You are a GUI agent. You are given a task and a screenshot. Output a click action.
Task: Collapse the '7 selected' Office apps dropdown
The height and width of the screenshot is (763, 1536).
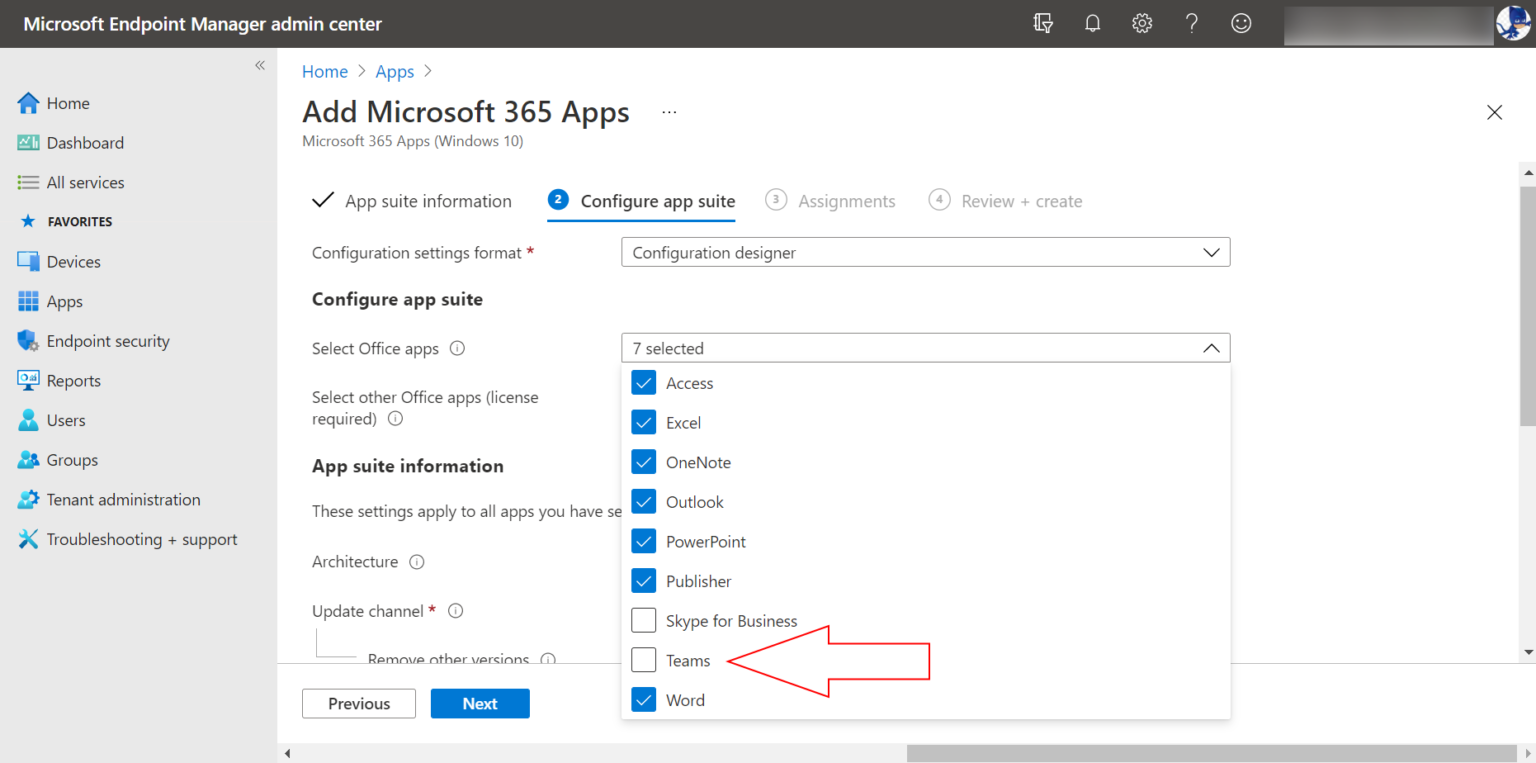tap(1211, 347)
